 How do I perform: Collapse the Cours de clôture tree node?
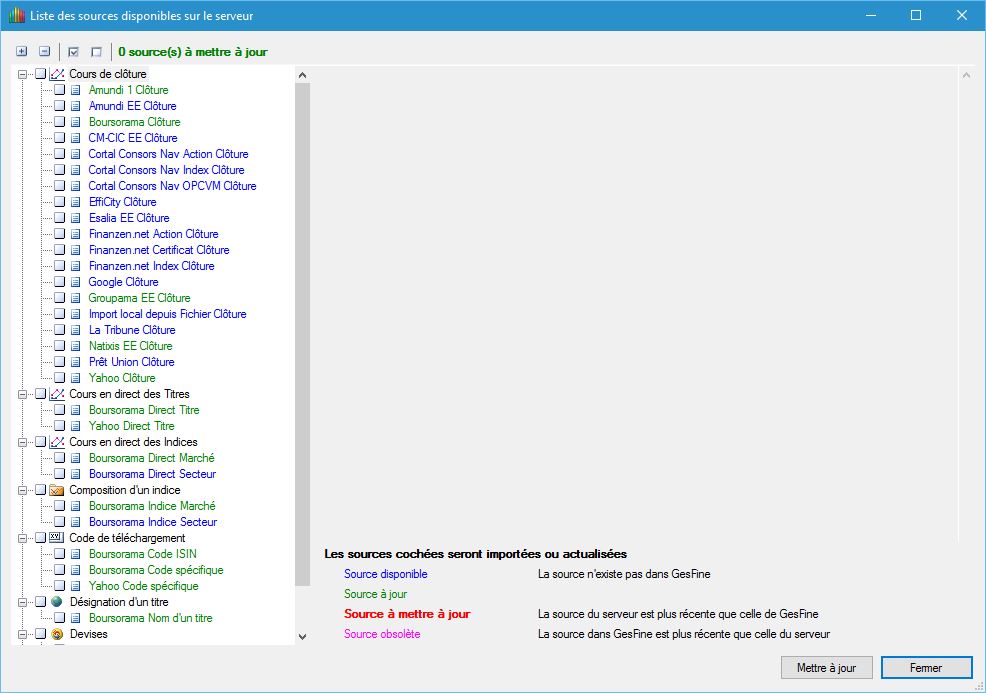(23, 74)
